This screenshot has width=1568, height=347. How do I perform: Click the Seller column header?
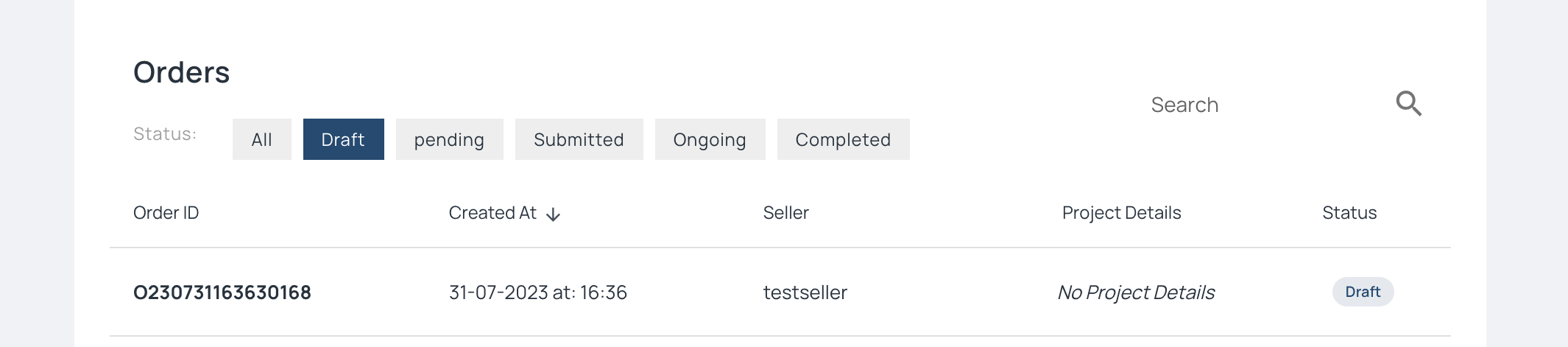pyautogui.click(x=785, y=213)
